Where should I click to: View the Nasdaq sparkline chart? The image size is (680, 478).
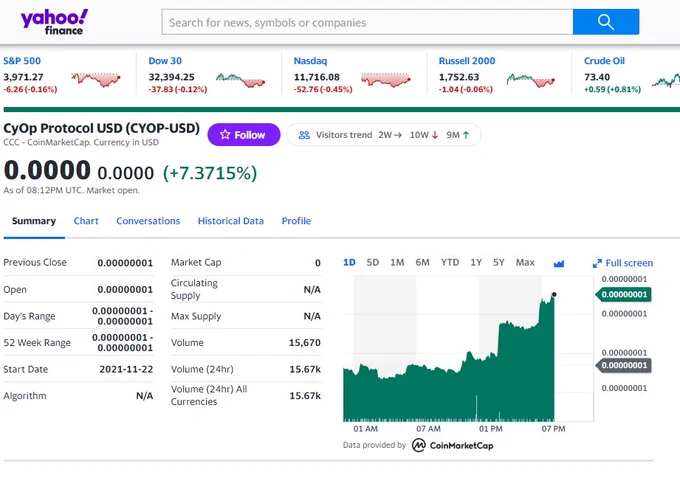click(x=386, y=80)
